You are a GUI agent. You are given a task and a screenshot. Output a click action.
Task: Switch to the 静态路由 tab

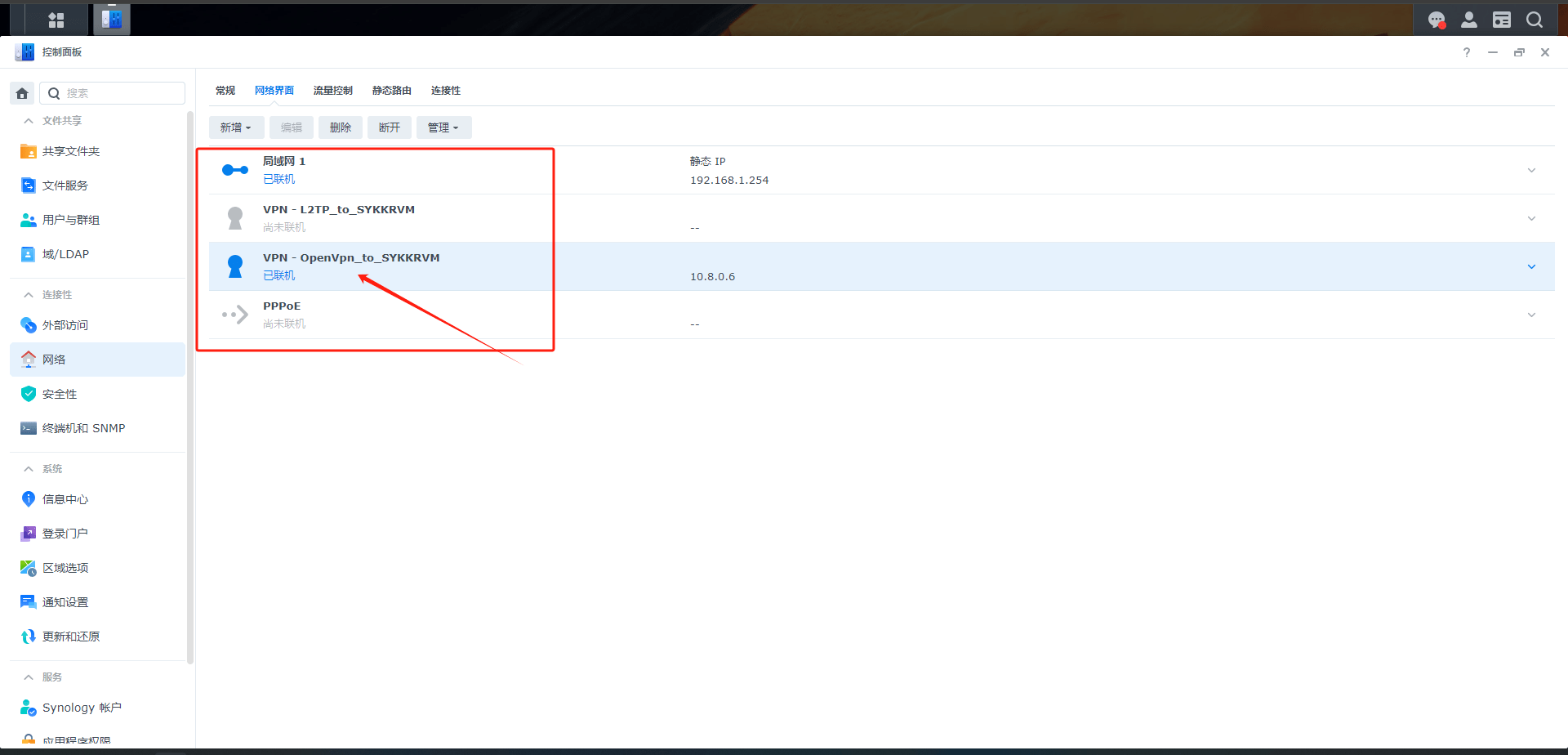391,91
